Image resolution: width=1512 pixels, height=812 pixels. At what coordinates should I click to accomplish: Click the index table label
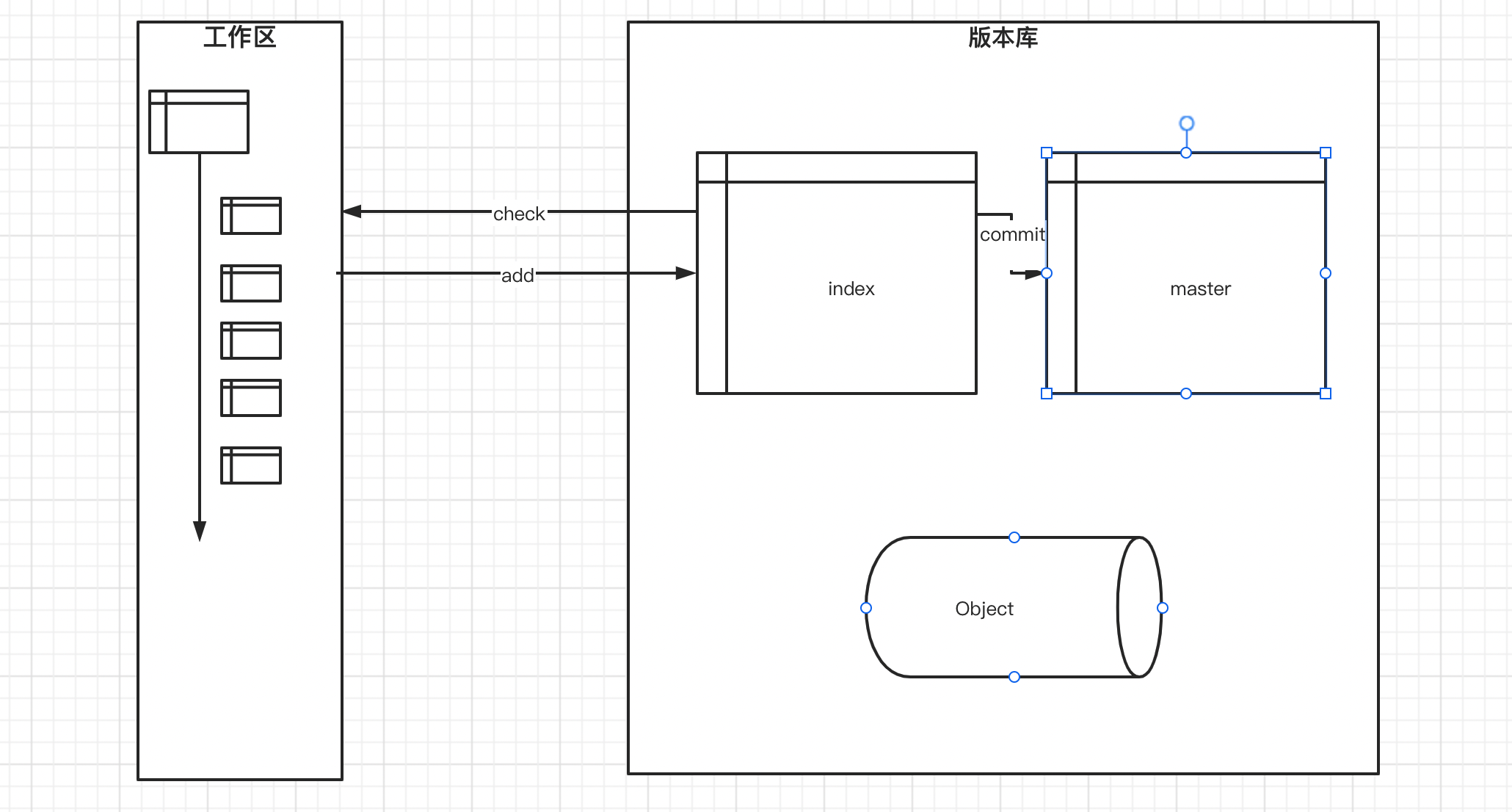click(x=851, y=289)
